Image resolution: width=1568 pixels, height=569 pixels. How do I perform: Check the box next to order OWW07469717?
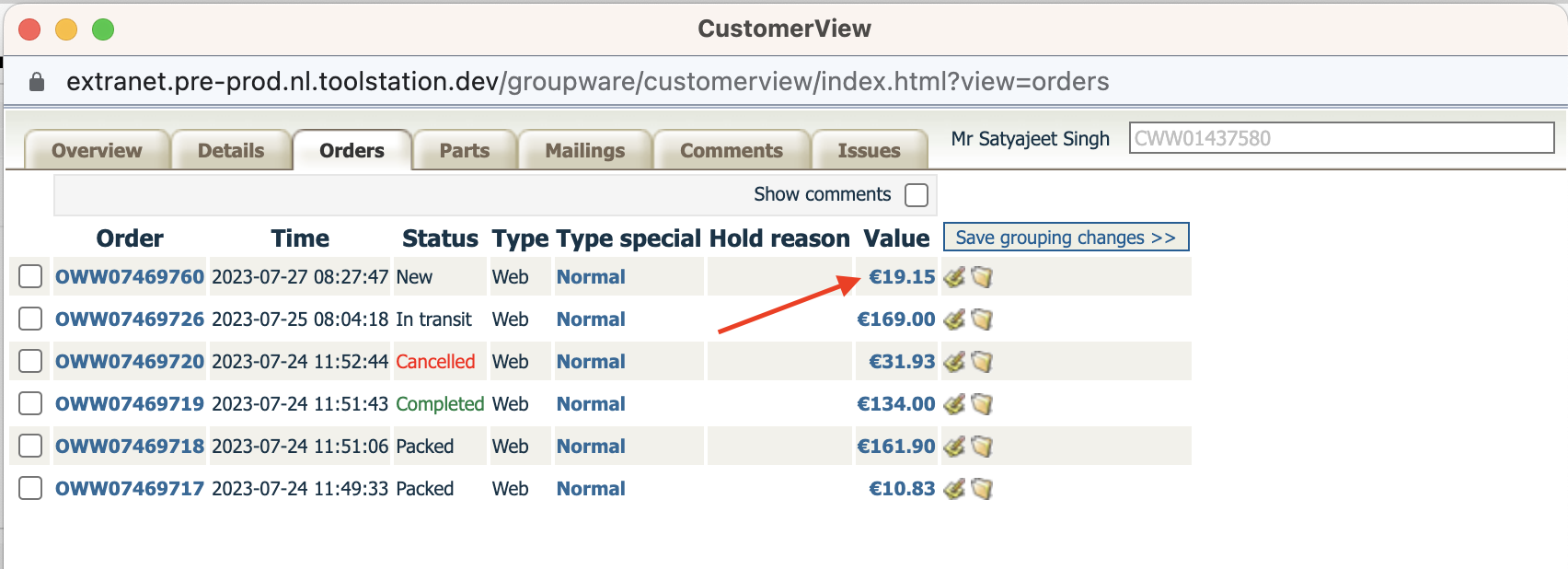[x=30, y=489]
